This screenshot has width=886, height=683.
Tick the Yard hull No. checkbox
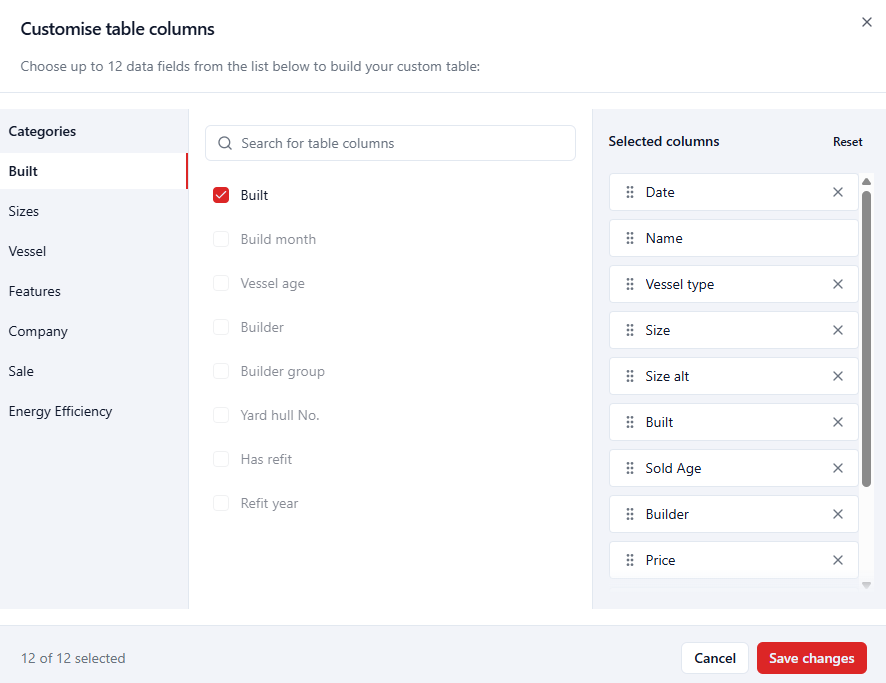[221, 415]
